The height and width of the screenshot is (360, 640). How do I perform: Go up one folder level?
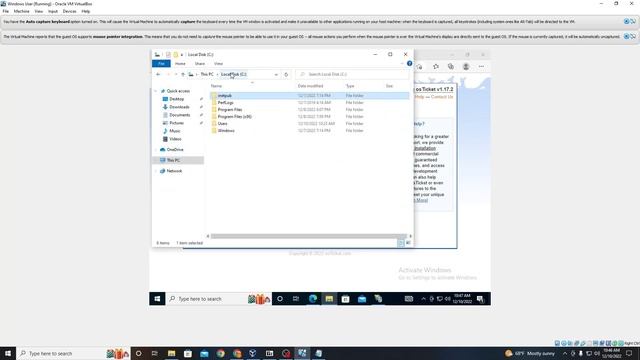coord(183,74)
